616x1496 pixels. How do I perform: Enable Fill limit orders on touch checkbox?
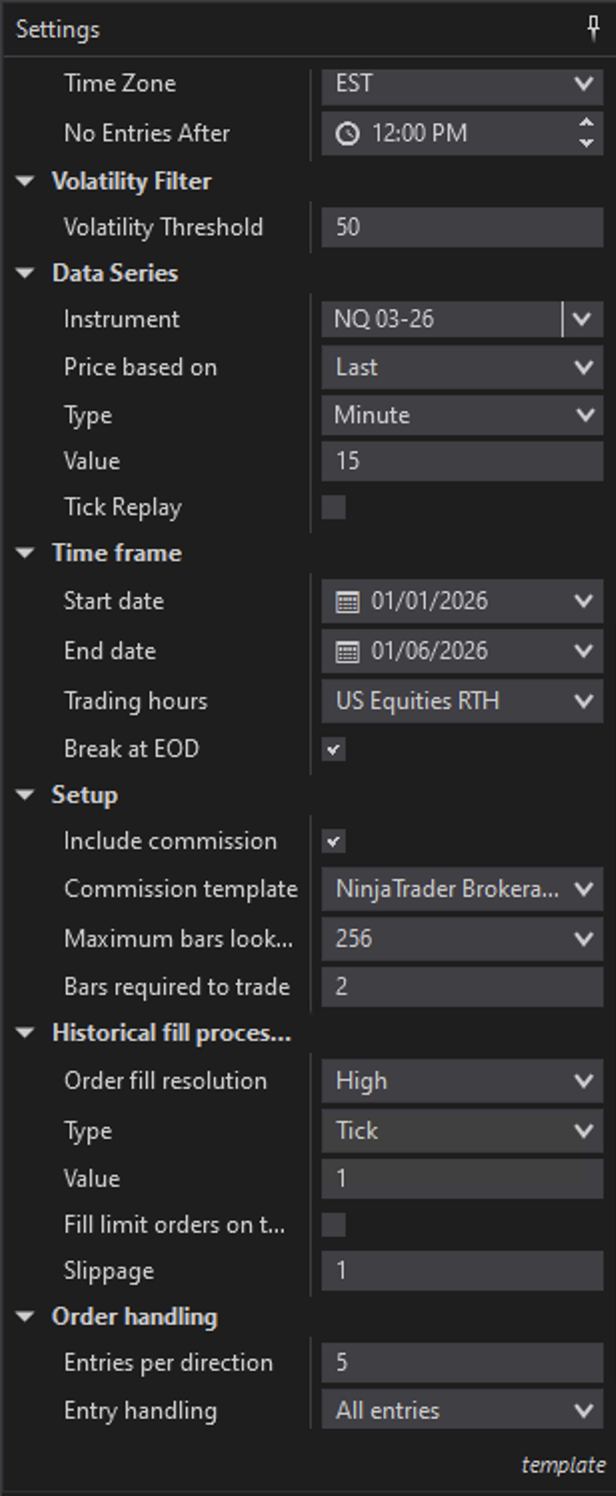click(334, 1224)
